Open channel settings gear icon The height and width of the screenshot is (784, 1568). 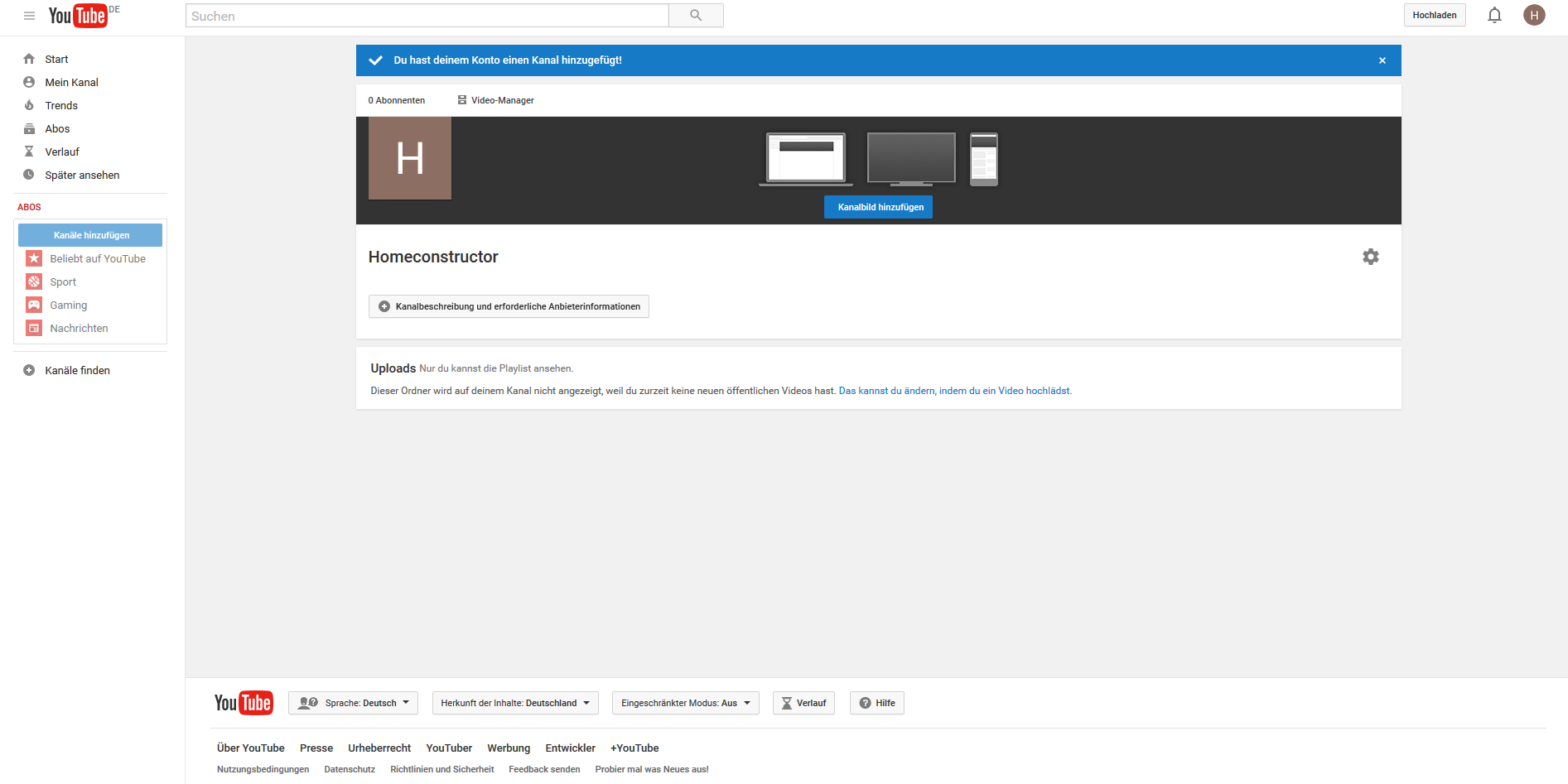1371,257
